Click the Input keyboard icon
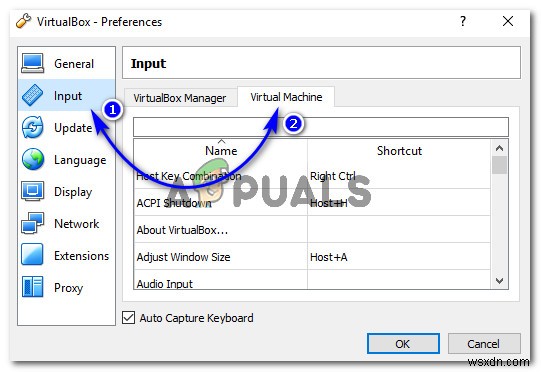541x372 pixels. pos(32,95)
